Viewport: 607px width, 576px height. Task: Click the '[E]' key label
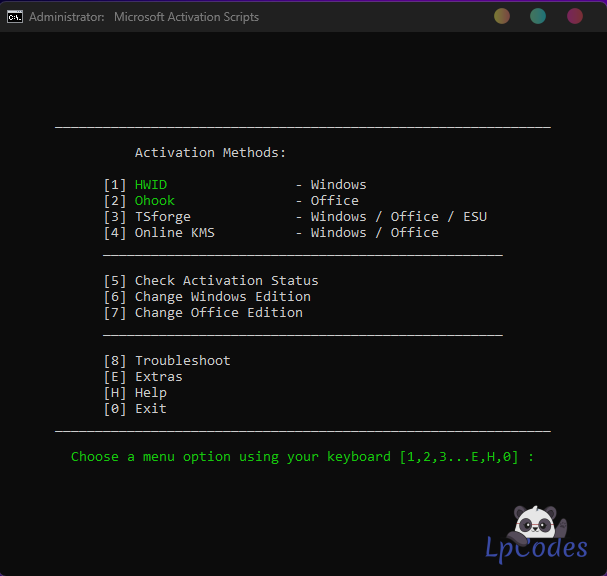[x=115, y=377]
